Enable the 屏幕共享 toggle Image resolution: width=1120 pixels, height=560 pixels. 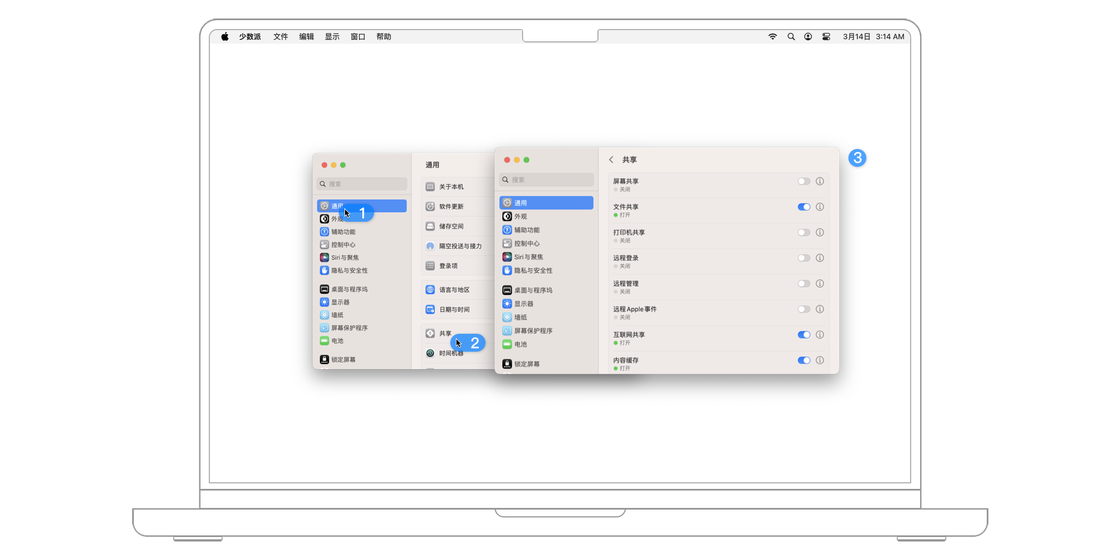point(804,181)
